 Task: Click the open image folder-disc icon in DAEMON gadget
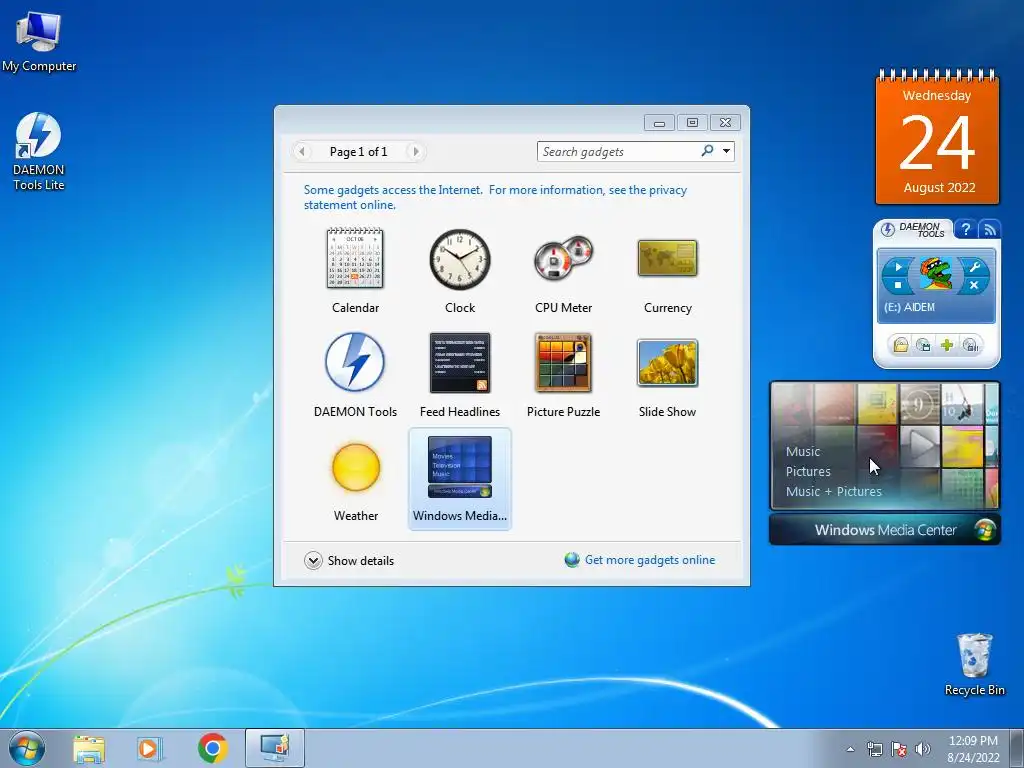901,345
